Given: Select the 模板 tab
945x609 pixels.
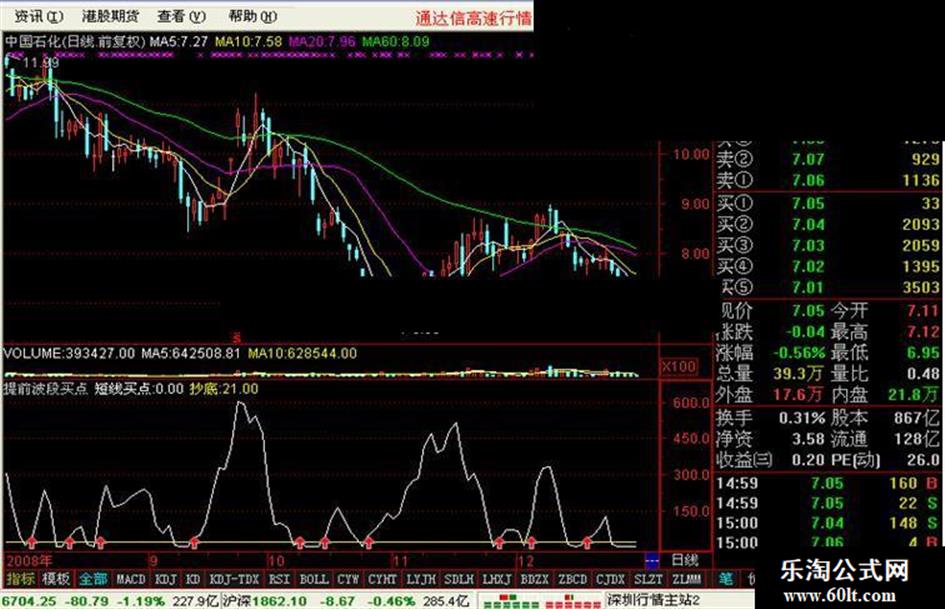Looking at the screenshot, I should coord(56,579).
